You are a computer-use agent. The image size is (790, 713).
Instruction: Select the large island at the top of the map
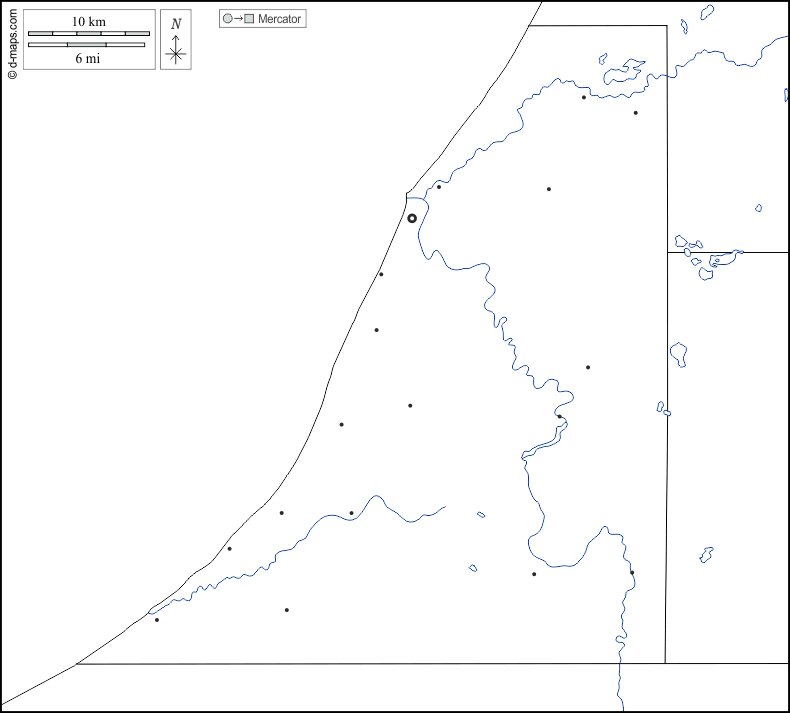[624, 71]
